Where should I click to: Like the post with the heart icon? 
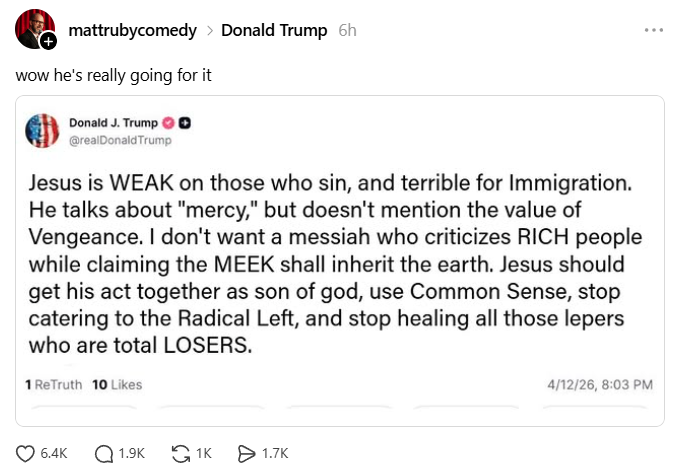click(26, 453)
